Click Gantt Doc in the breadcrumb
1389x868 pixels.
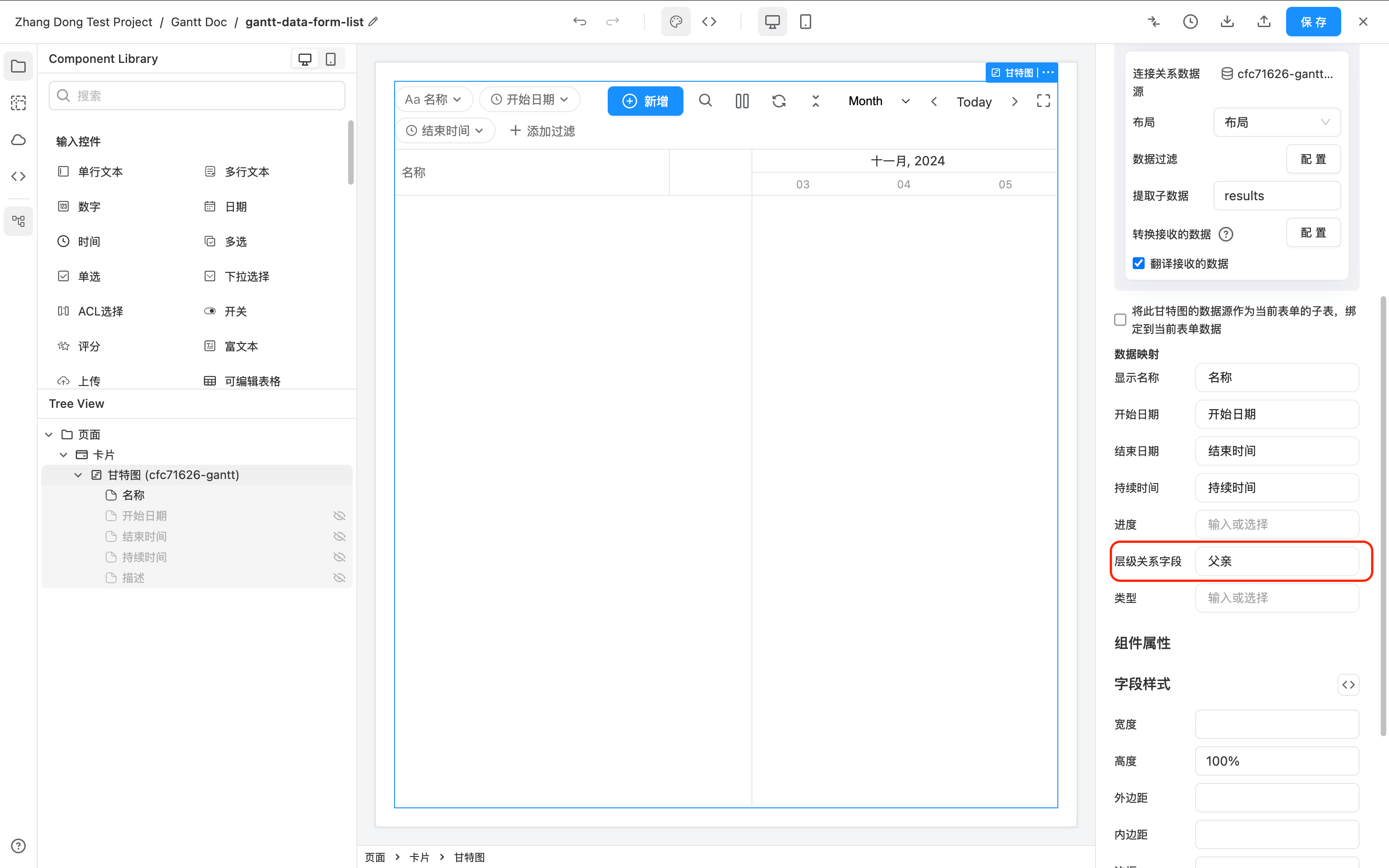pyautogui.click(x=198, y=22)
